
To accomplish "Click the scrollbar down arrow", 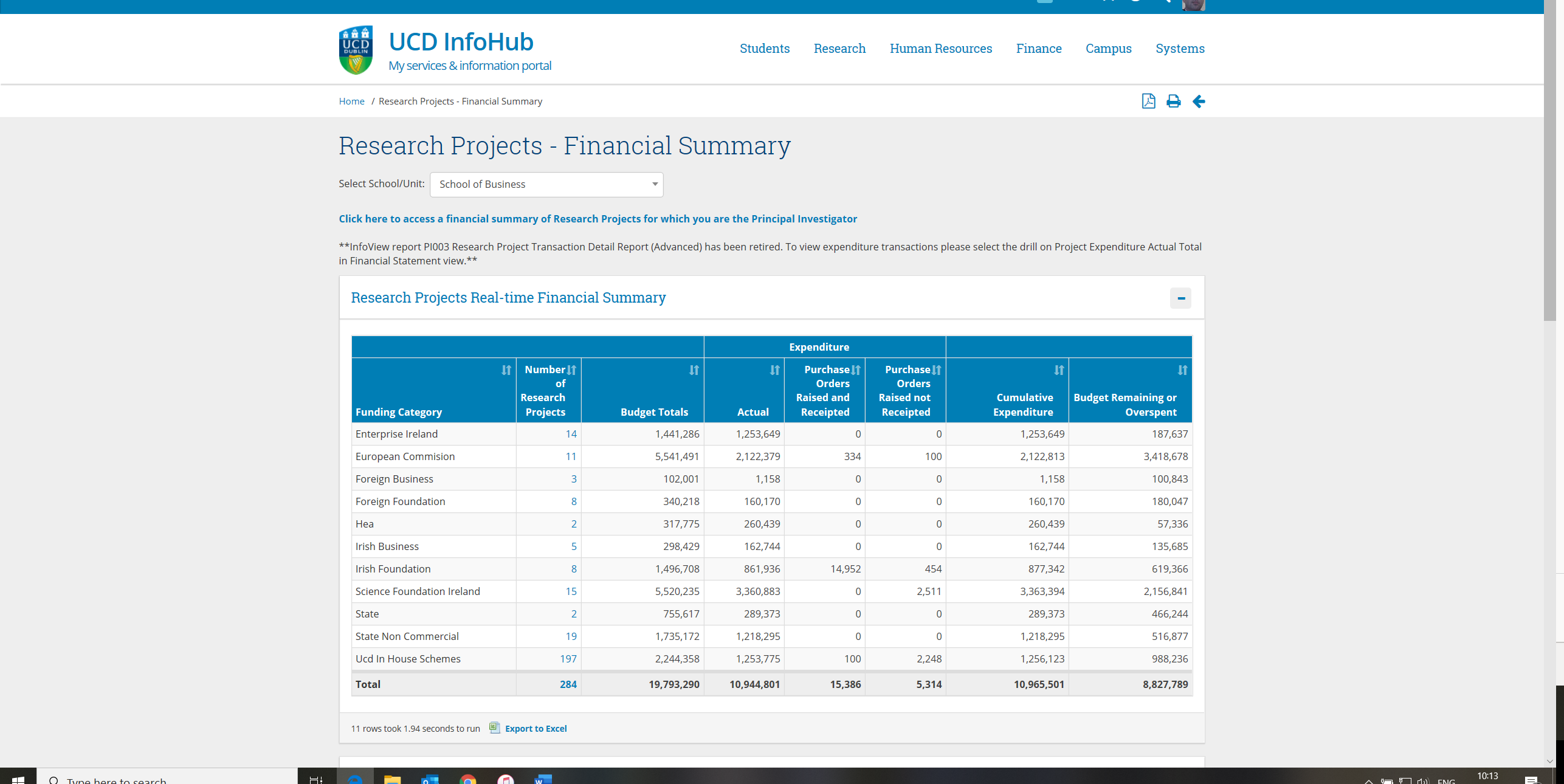I will coord(1550,760).
